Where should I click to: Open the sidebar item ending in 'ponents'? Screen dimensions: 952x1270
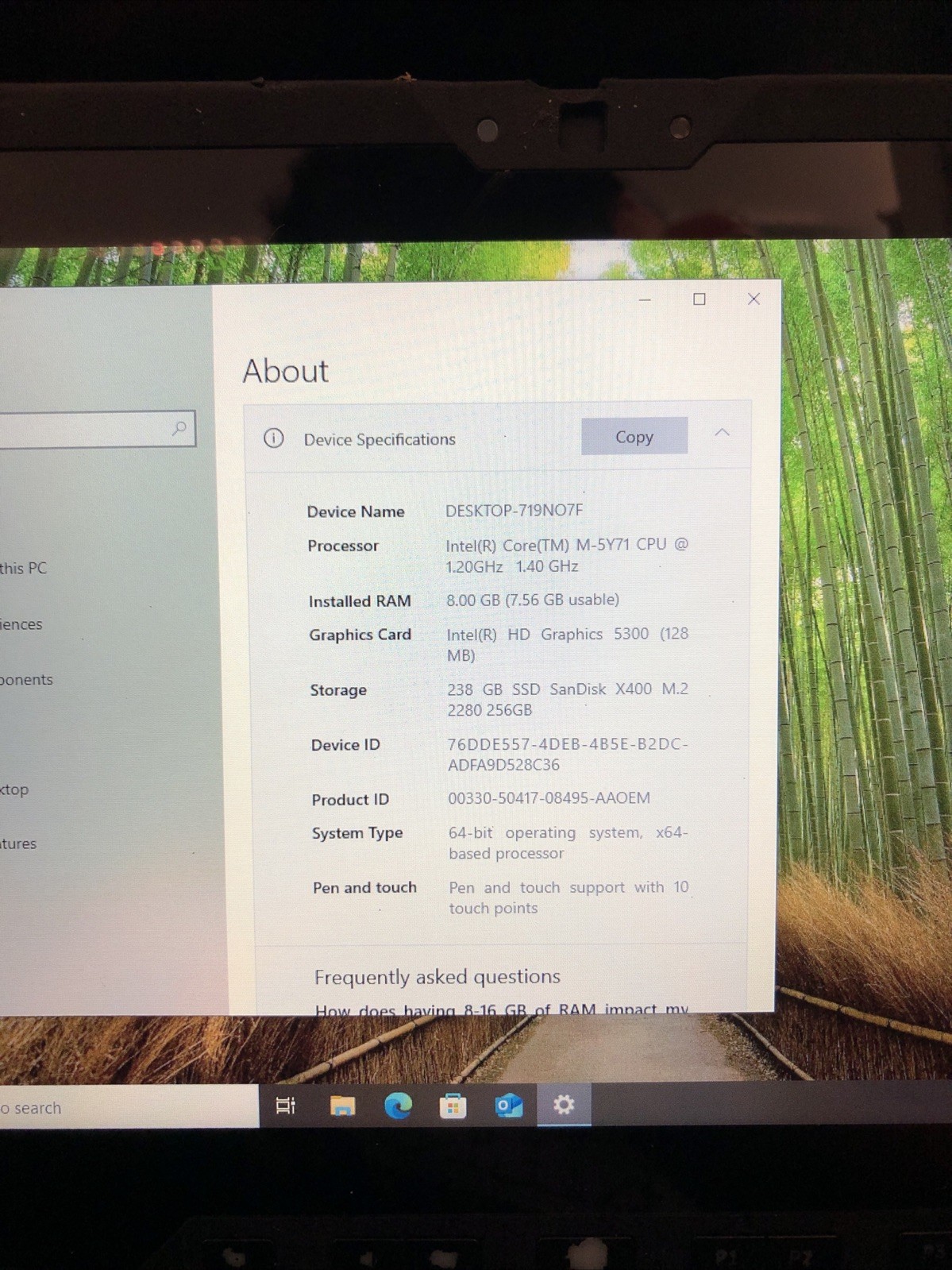tap(26, 680)
